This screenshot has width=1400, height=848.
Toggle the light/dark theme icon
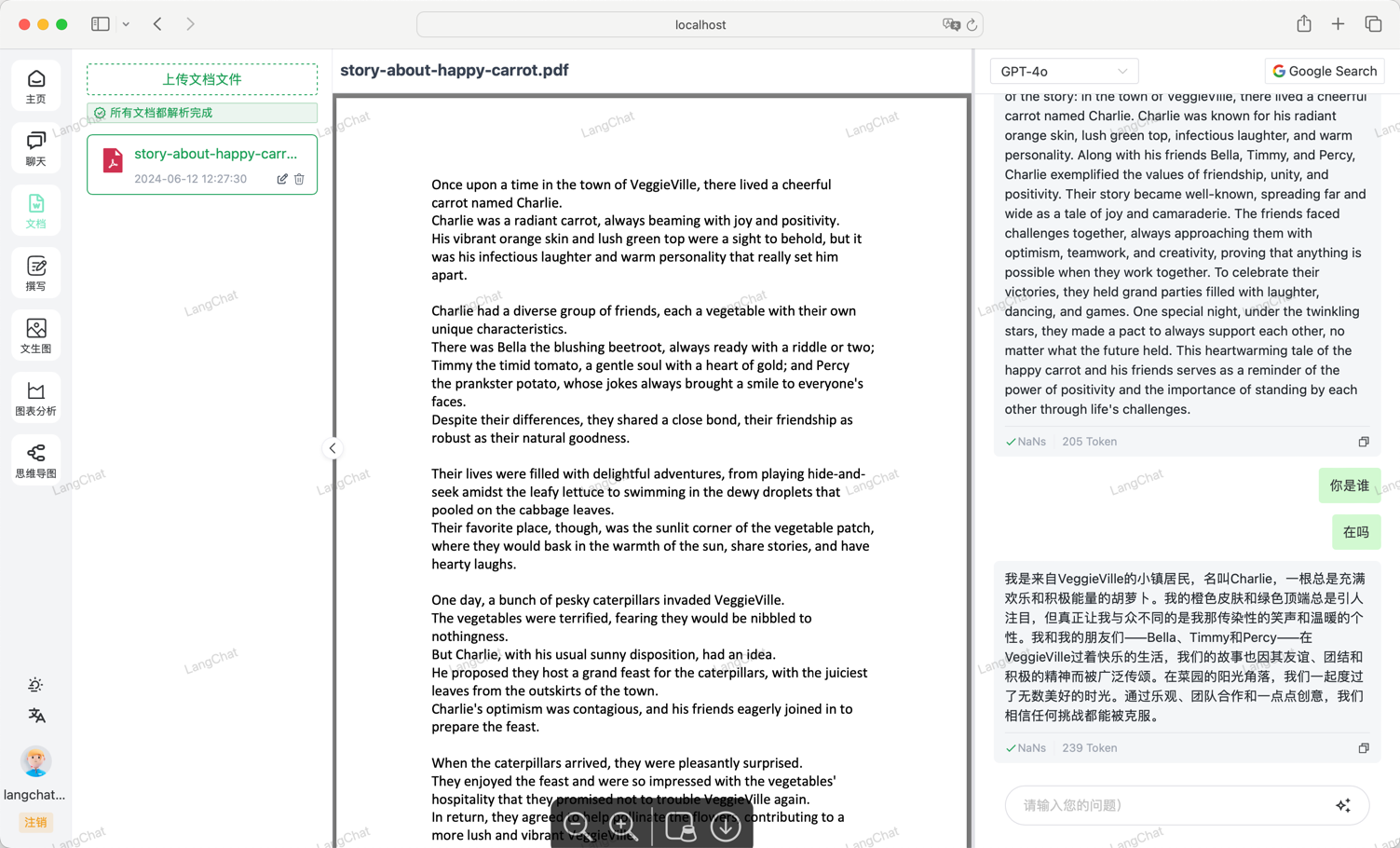(35, 685)
